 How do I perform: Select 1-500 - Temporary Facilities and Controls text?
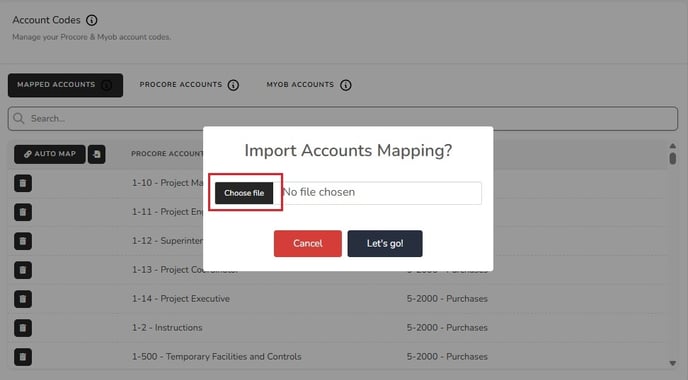pos(217,357)
